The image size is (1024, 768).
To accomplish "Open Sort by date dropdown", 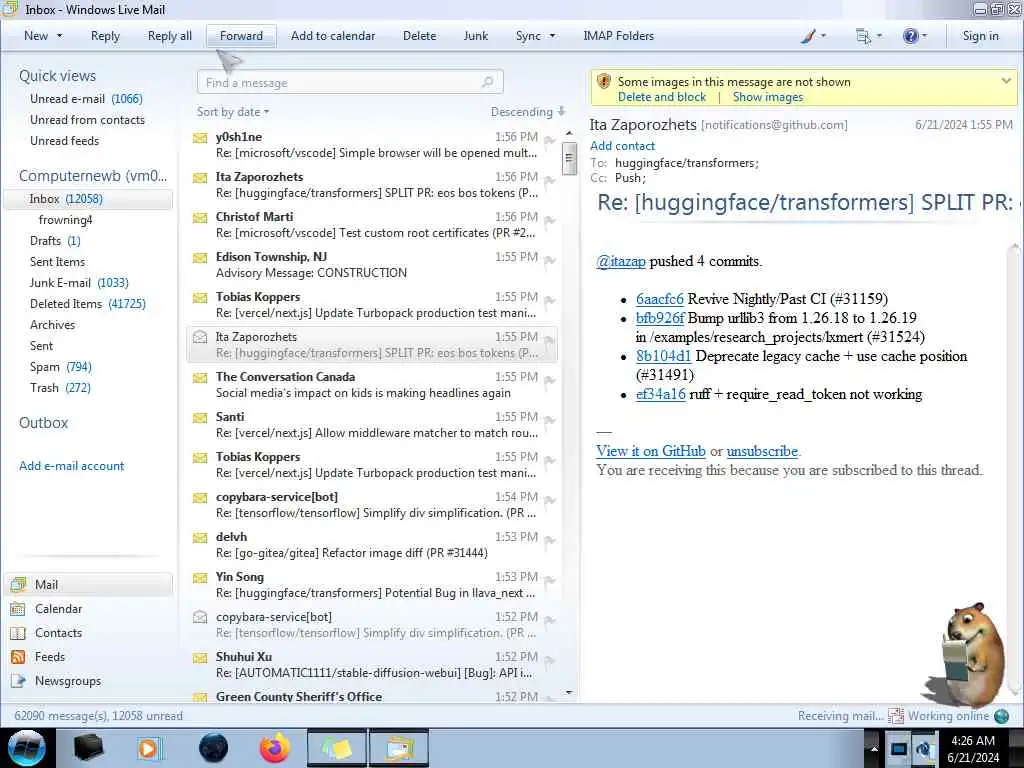I will 233,112.
